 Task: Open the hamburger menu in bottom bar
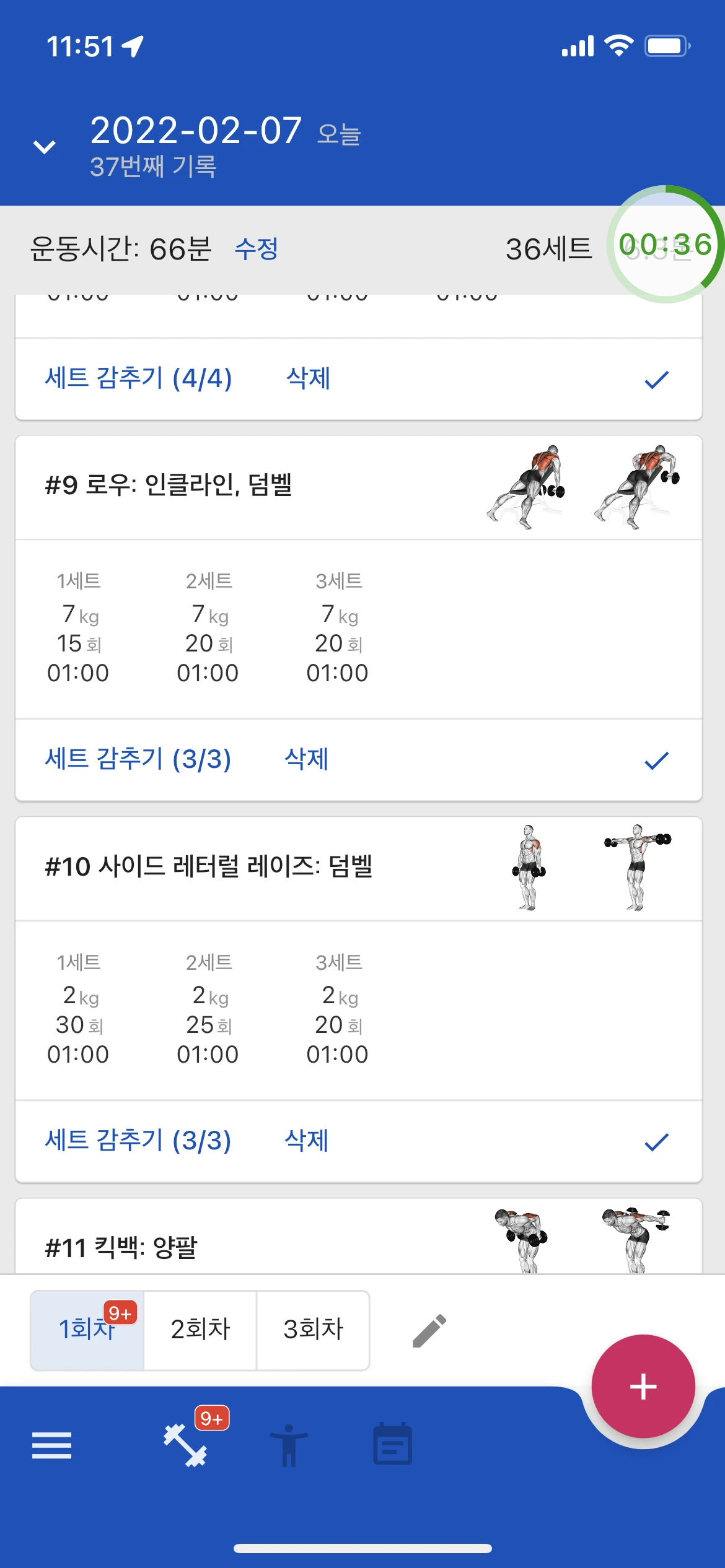51,1445
